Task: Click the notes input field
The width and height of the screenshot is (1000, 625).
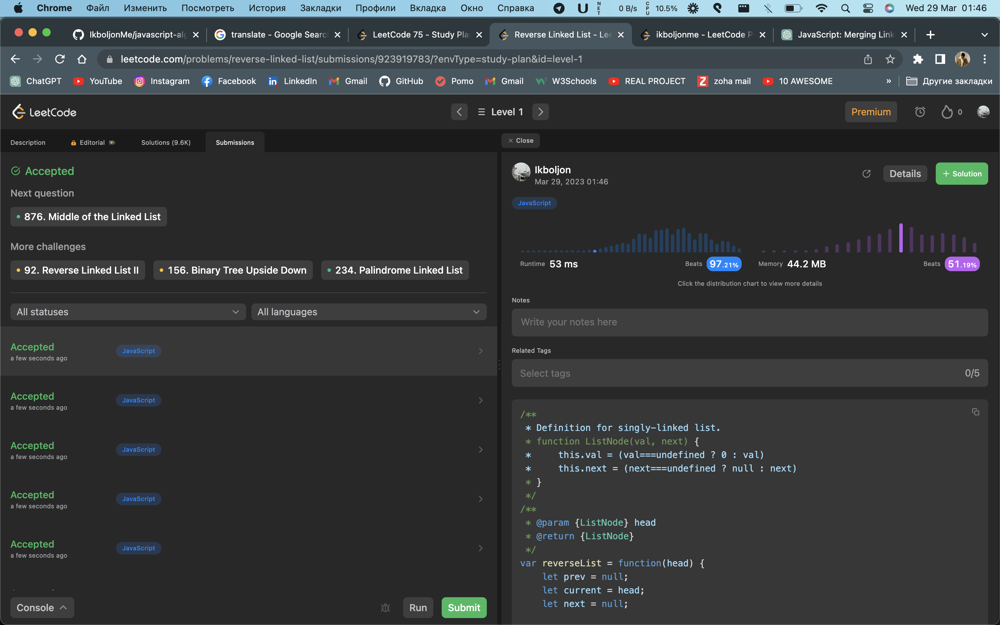Action: (748, 322)
